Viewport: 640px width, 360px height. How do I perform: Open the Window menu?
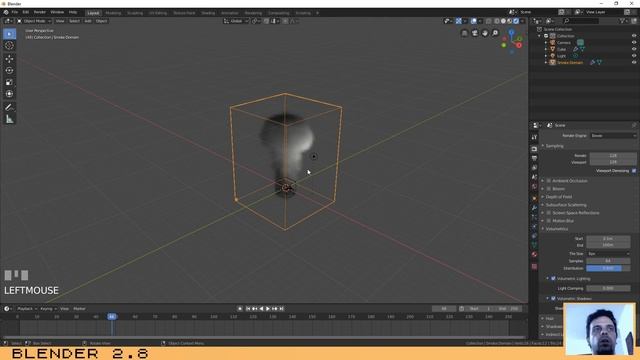coord(57,12)
